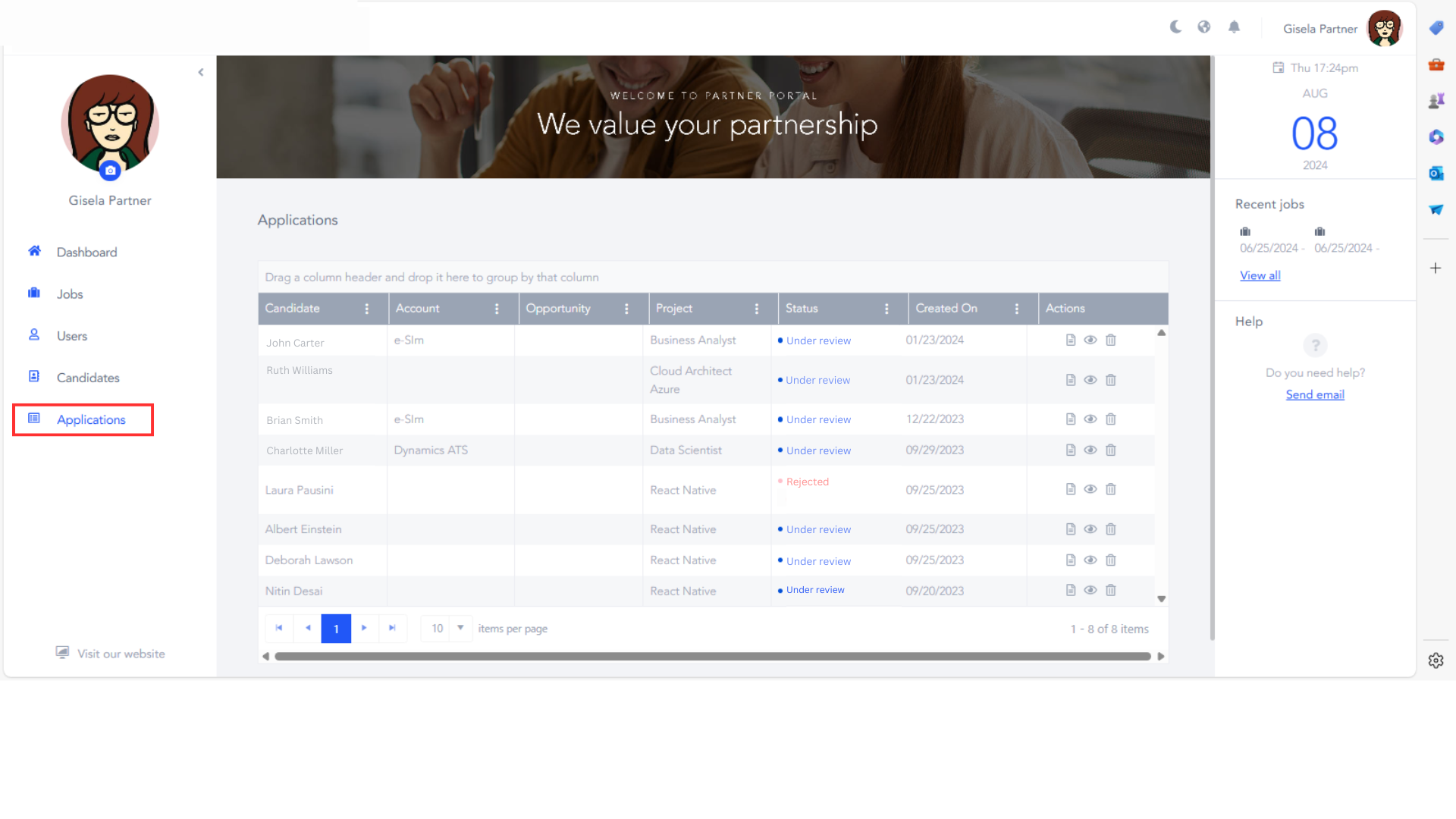The image size is (1456, 819).
Task: Click the grid horizontal scrollbar
Action: 713,657
